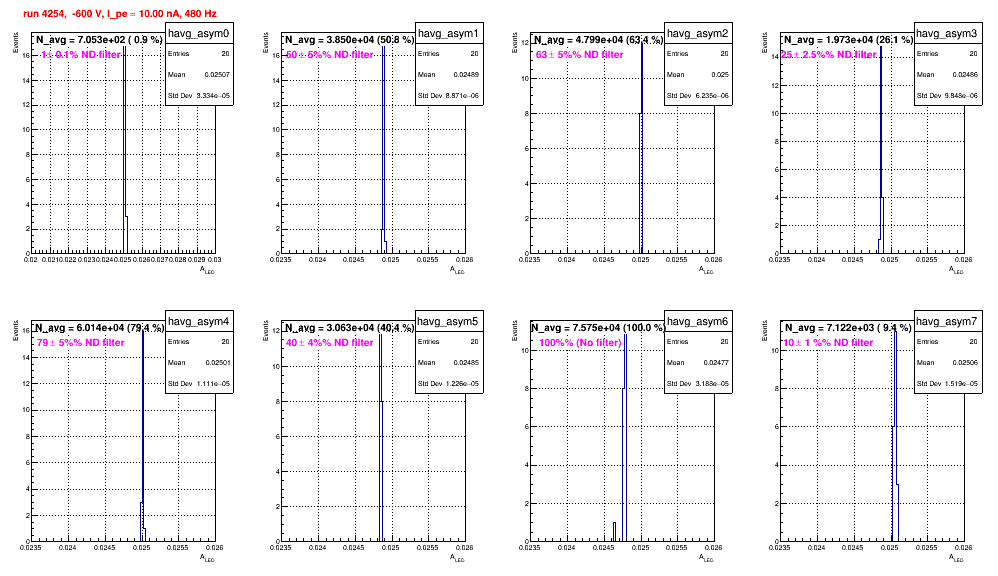
Task: Select Std Dev value 1.226e-05
Action: [463, 384]
